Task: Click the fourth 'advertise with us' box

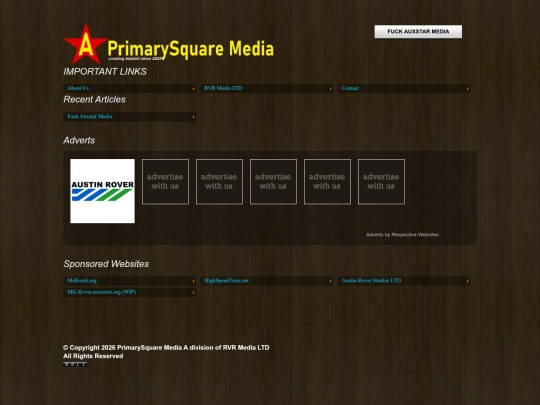Action: tap(327, 181)
